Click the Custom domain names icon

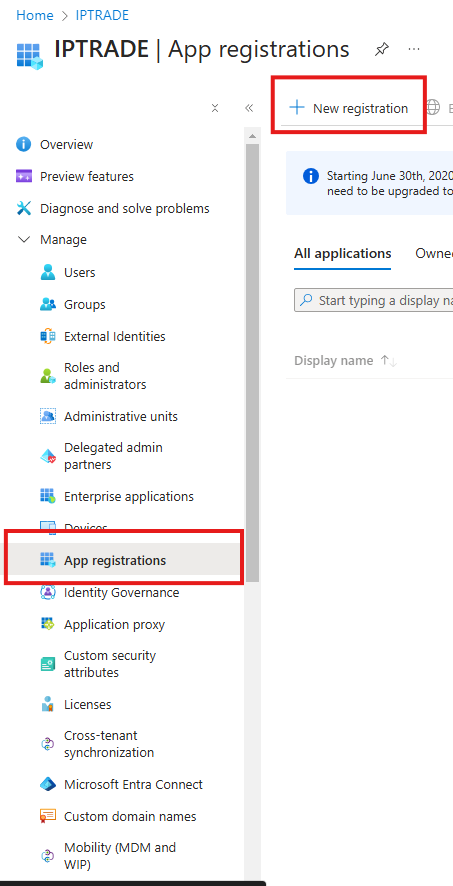(48, 816)
